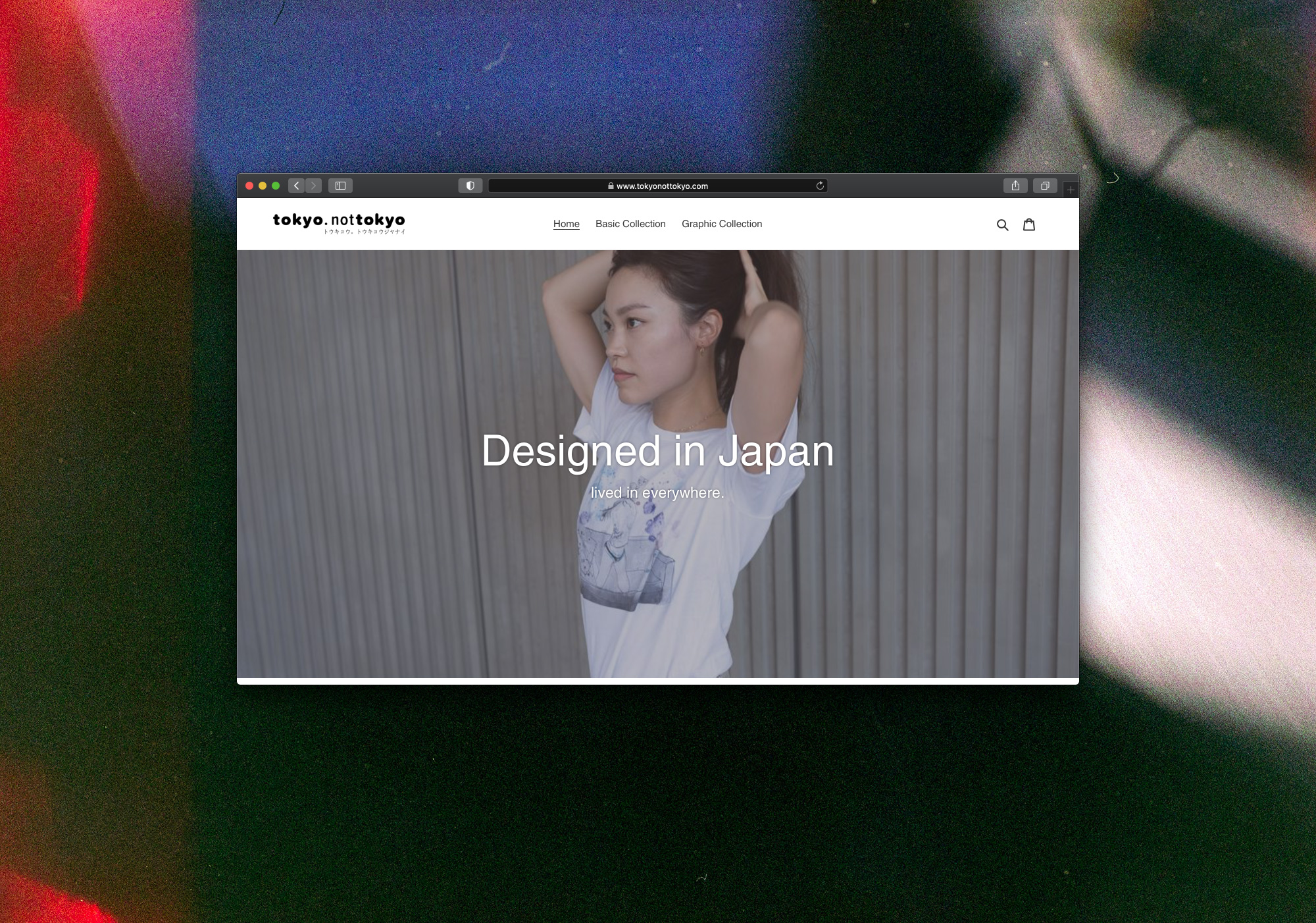Click the tokyo.nottokyo logo
The image size is (1316, 923).
pos(340,223)
